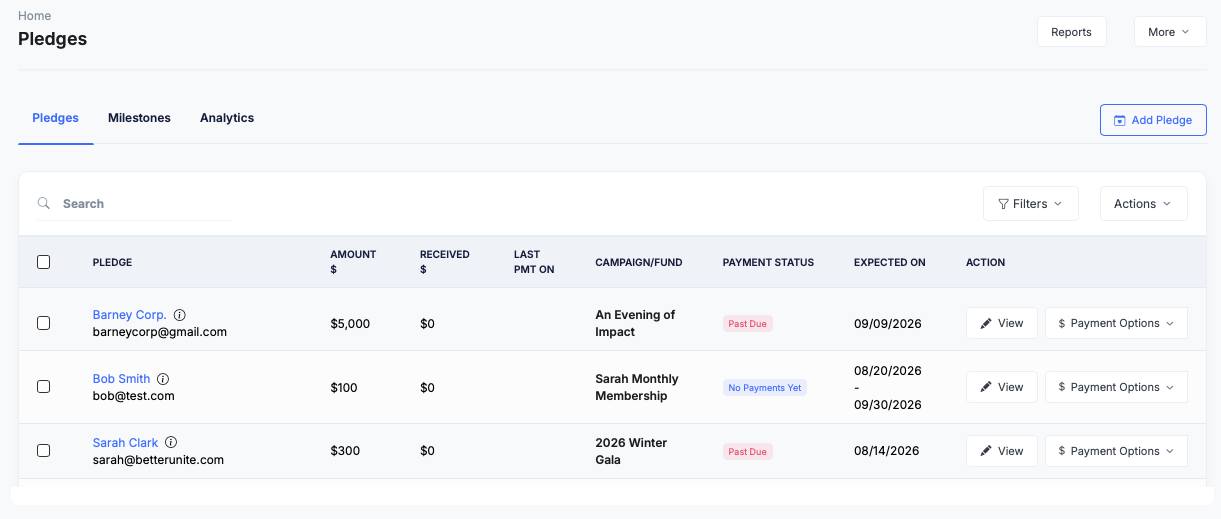The image size is (1221, 519).
Task: Click the barneycorp@gmail.com email
Action: 160,332
